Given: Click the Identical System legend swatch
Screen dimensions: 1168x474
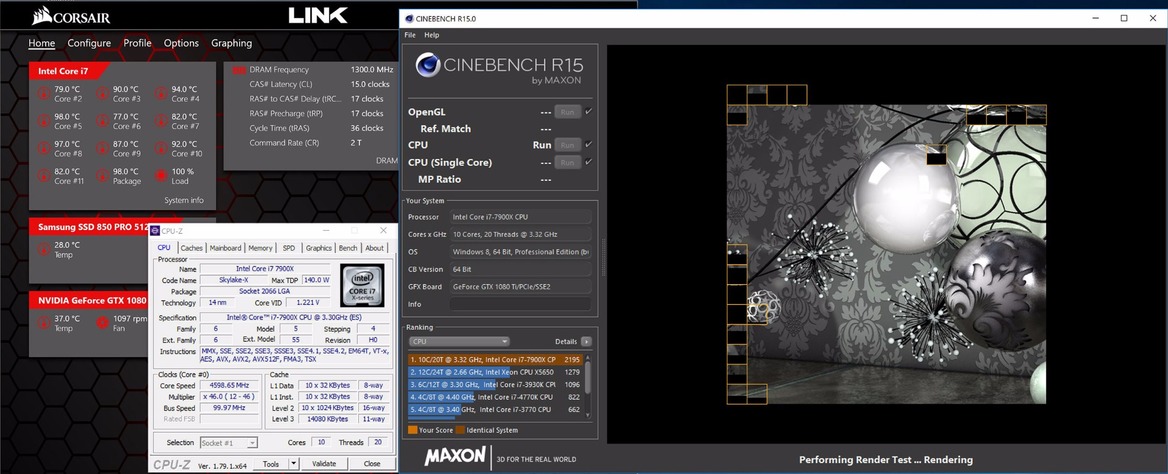Looking at the screenshot, I should [460, 430].
